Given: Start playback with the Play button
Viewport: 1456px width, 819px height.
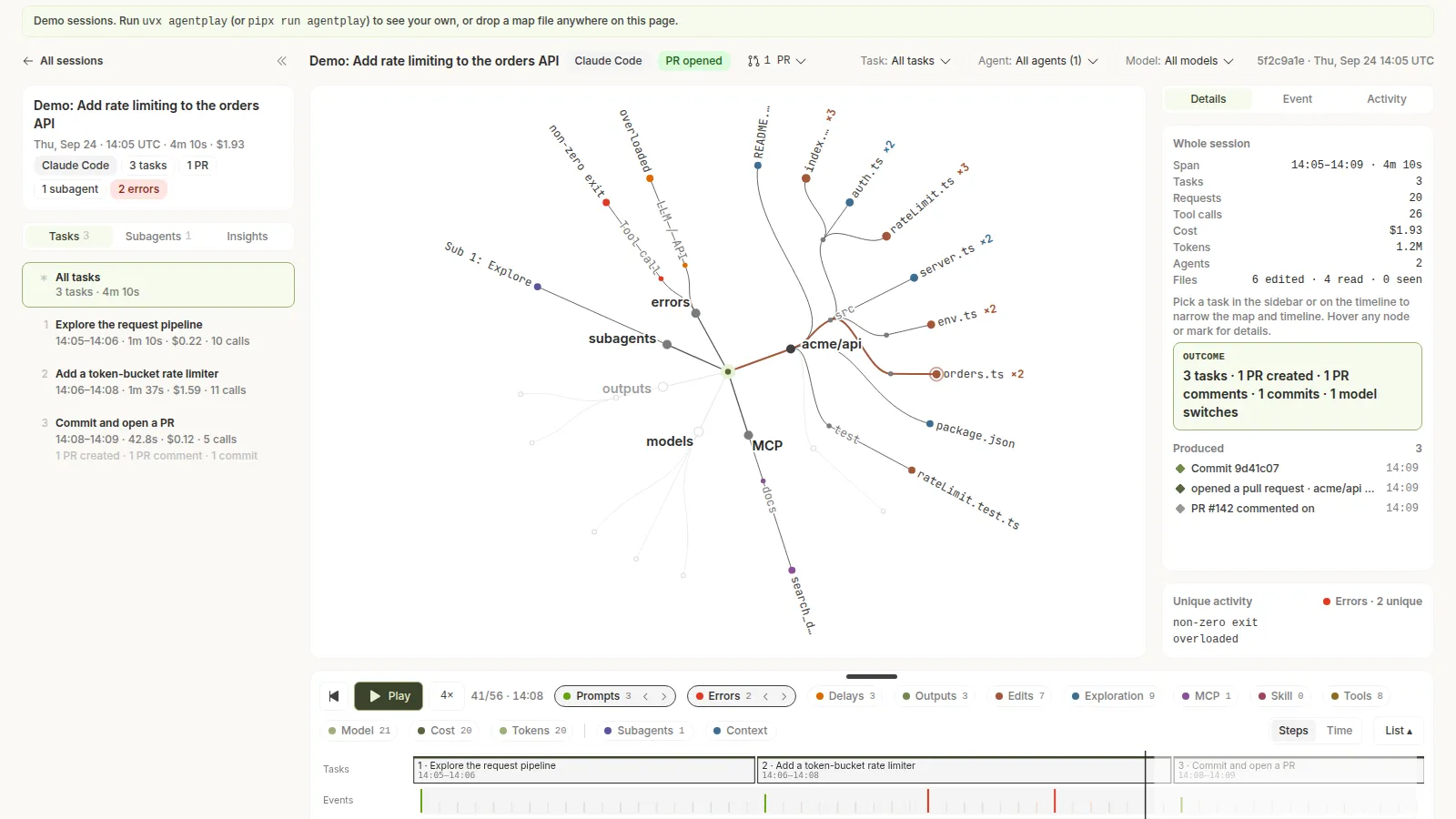Looking at the screenshot, I should pos(389,696).
